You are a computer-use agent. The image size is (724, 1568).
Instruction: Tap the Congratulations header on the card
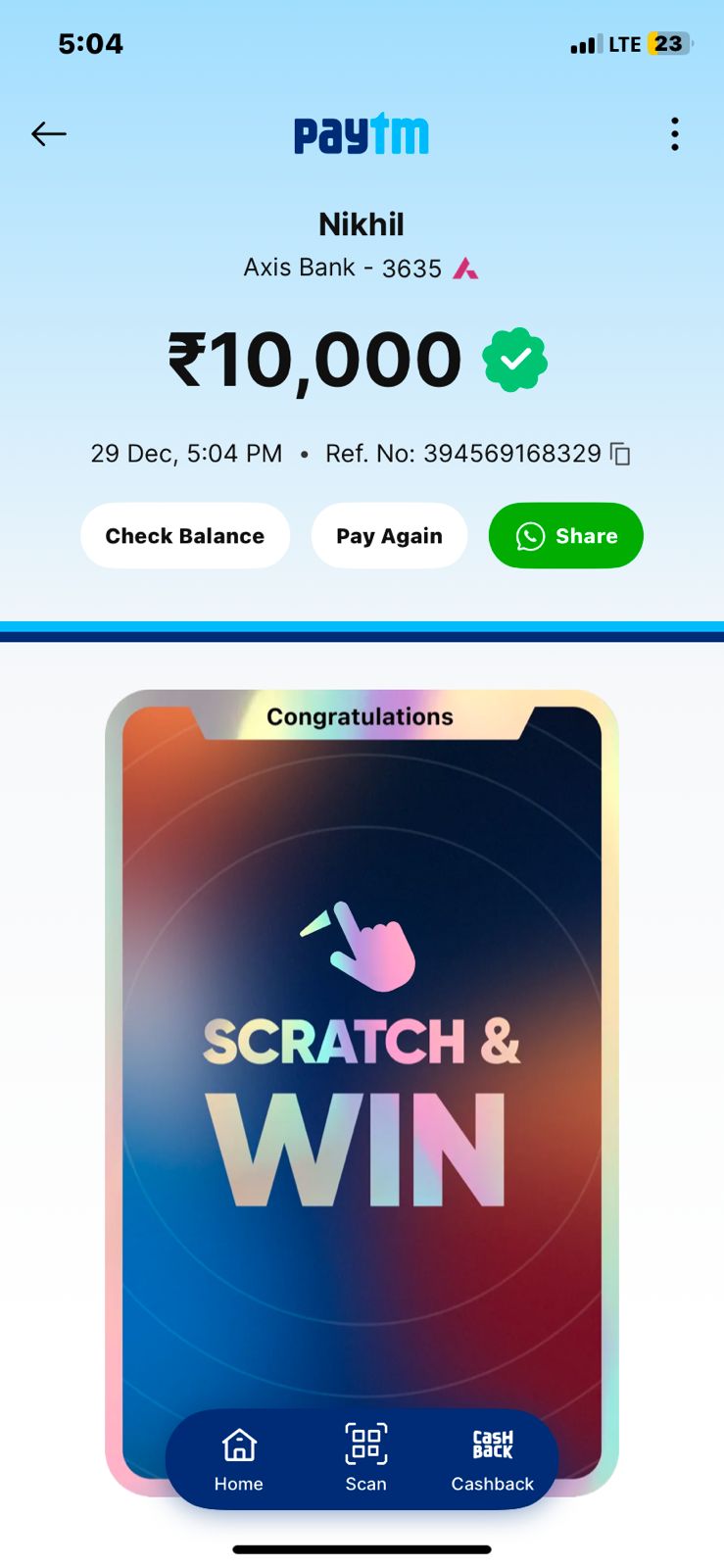(x=360, y=717)
